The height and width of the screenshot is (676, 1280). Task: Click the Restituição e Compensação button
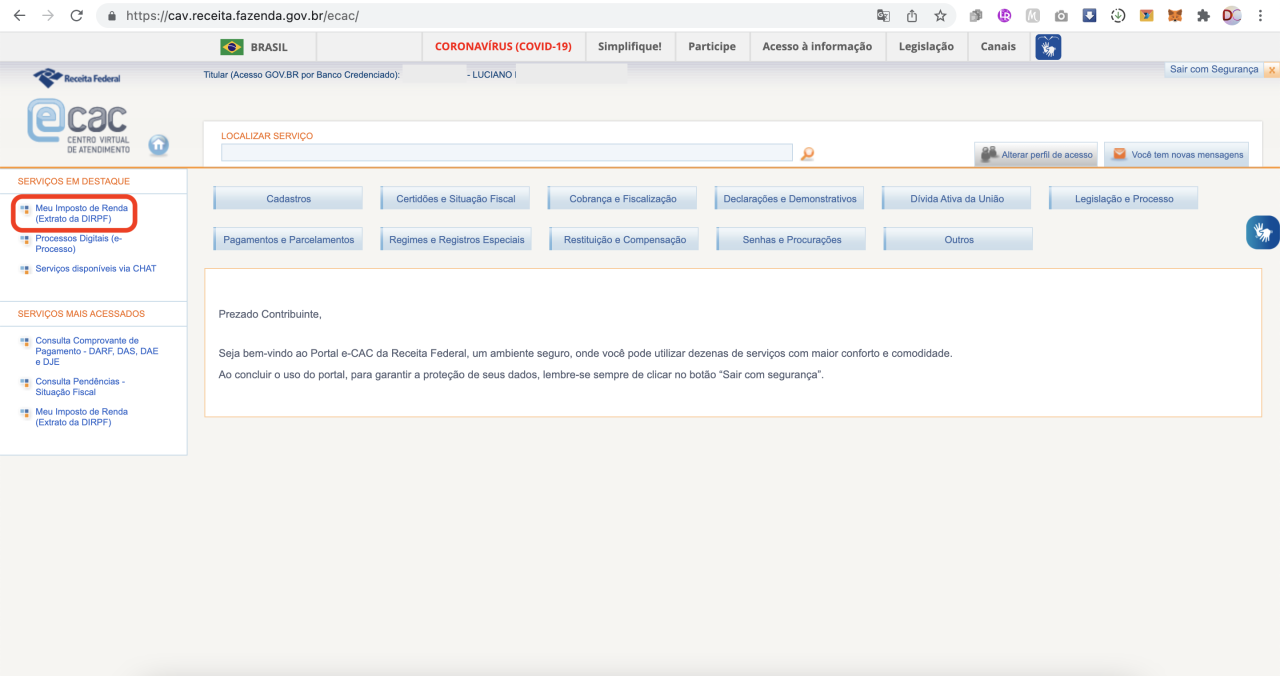click(x=623, y=239)
